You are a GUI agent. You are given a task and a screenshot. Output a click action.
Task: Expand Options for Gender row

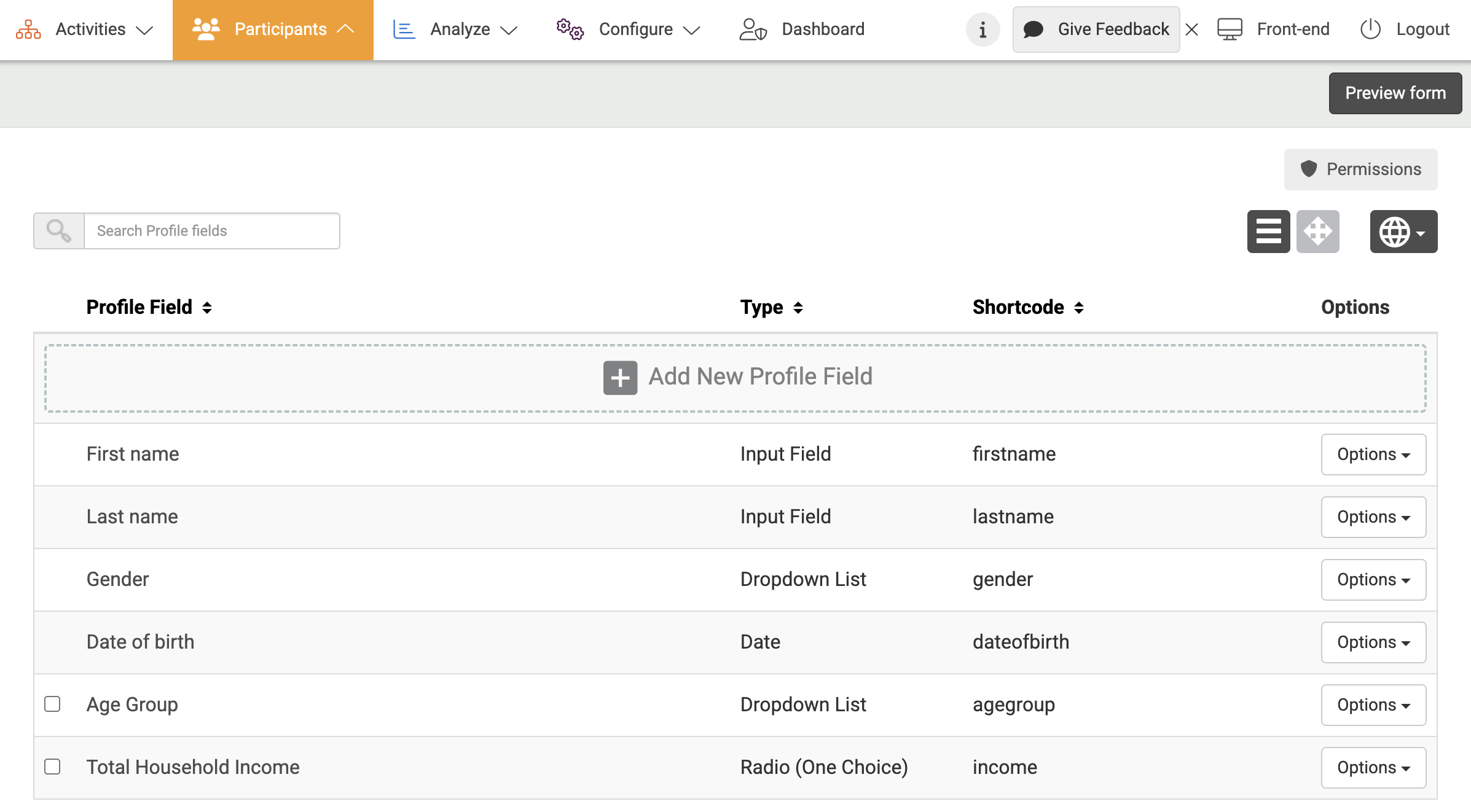[x=1373, y=580]
